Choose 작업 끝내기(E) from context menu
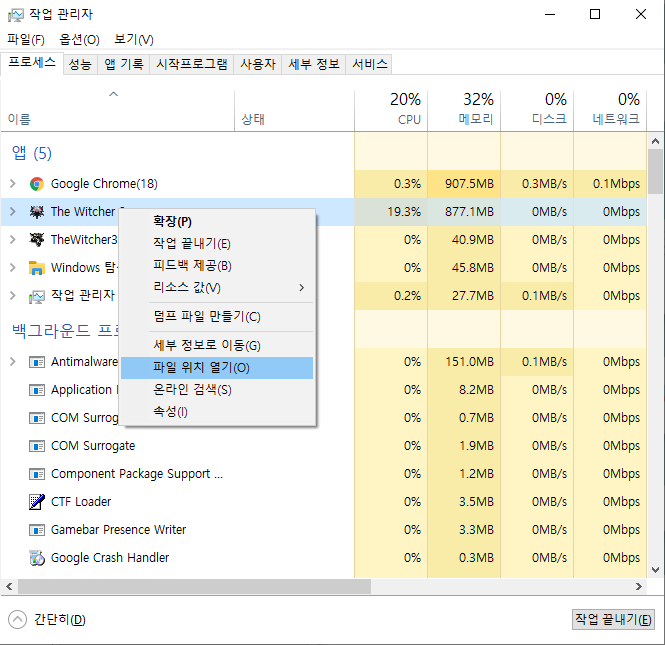The width and height of the screenshot is (665, 645). [x=217, y=243]
